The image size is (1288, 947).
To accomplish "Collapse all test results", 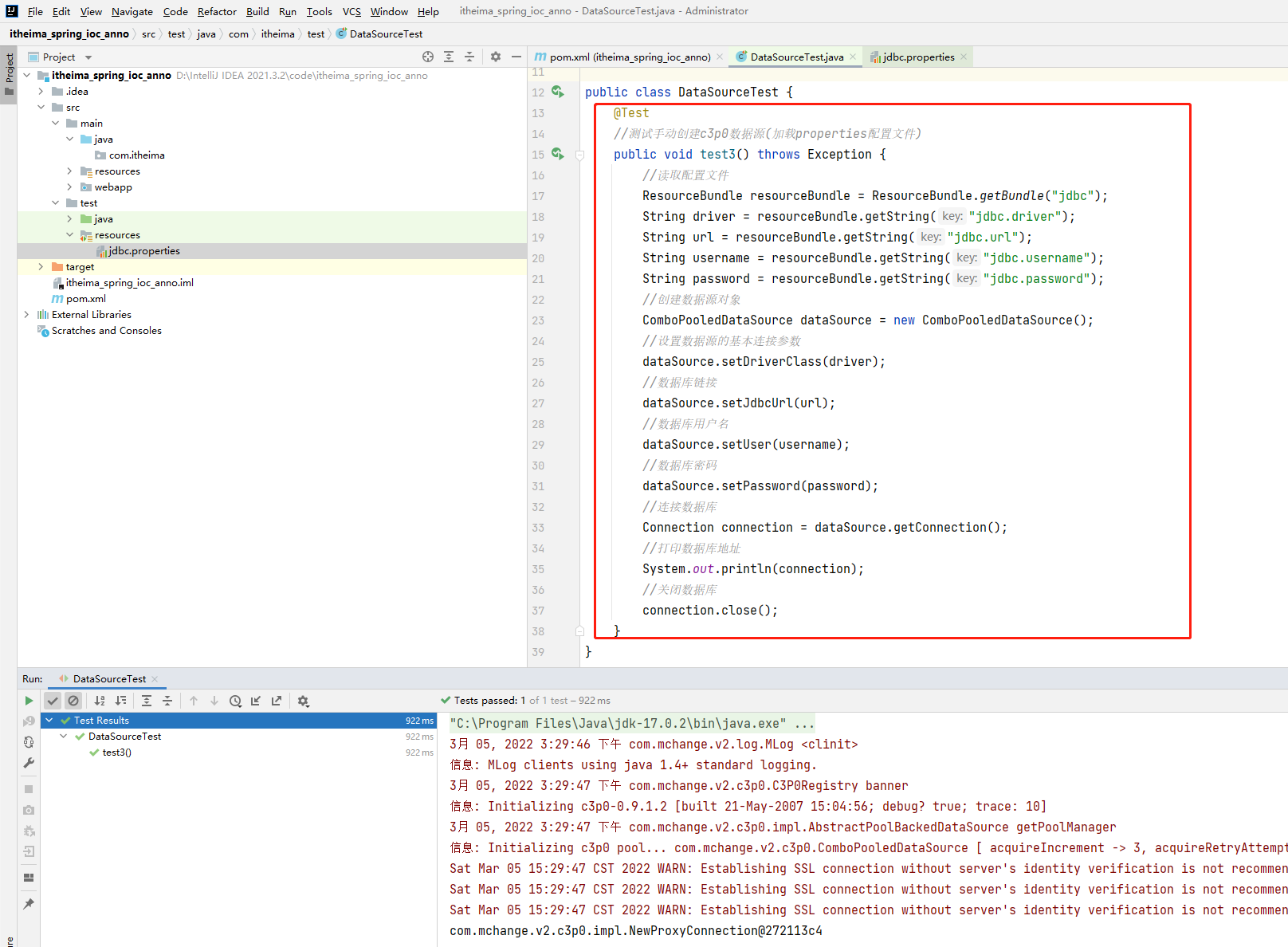I will click(167, 701).
